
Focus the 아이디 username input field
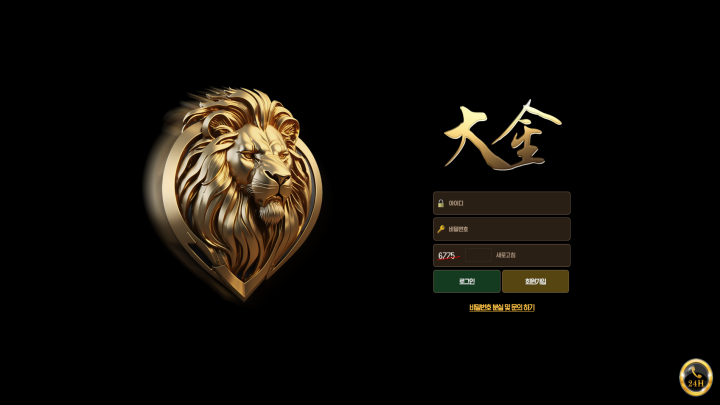click(x=502, y=203)
